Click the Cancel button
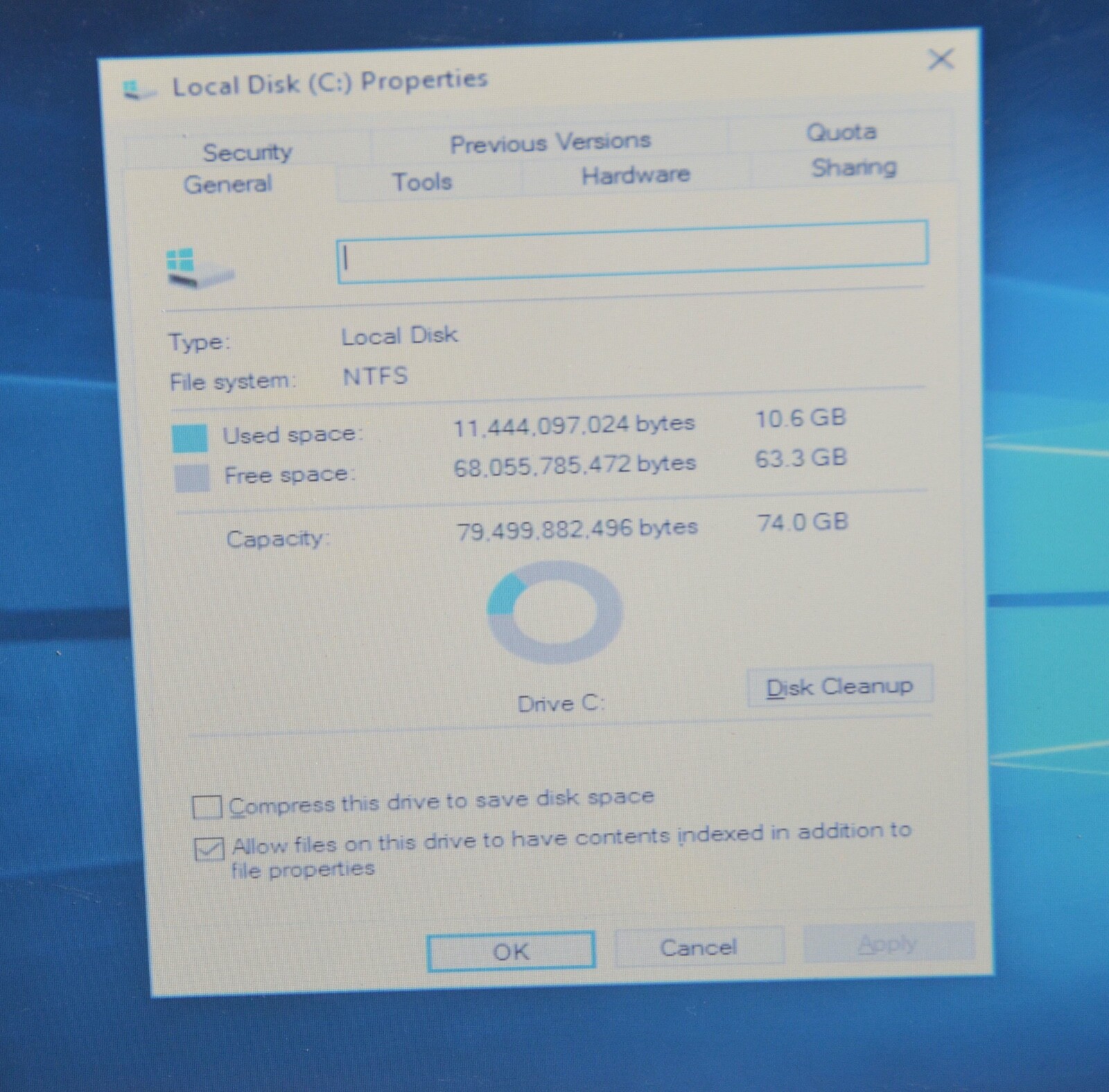1109x1092 pixels. pos(699,947)
